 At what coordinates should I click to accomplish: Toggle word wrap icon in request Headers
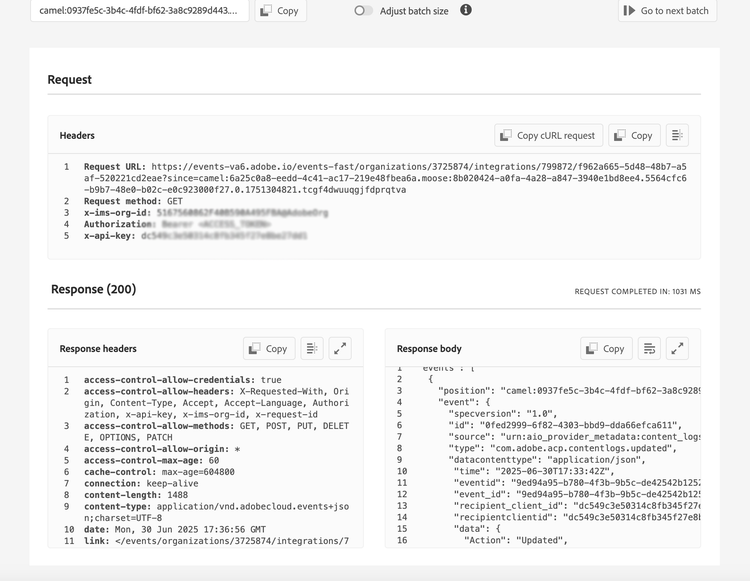click(x=677, y=135)
